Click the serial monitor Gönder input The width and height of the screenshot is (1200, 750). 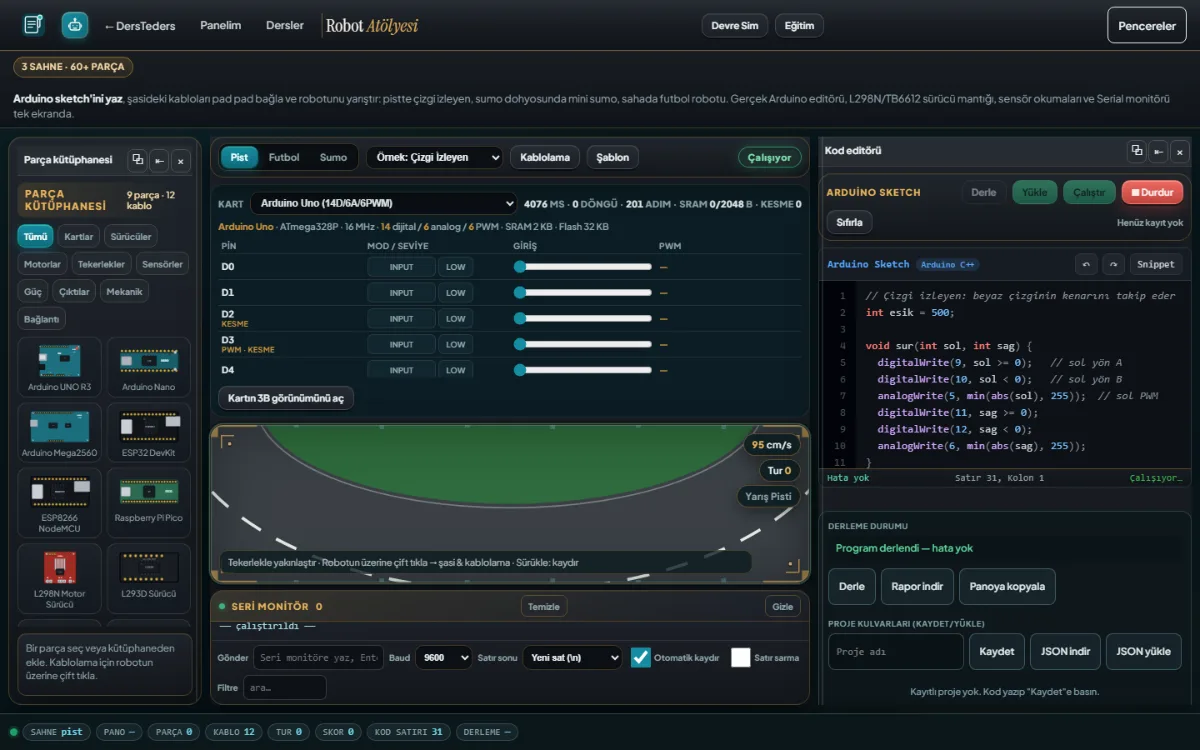(318, 658)
